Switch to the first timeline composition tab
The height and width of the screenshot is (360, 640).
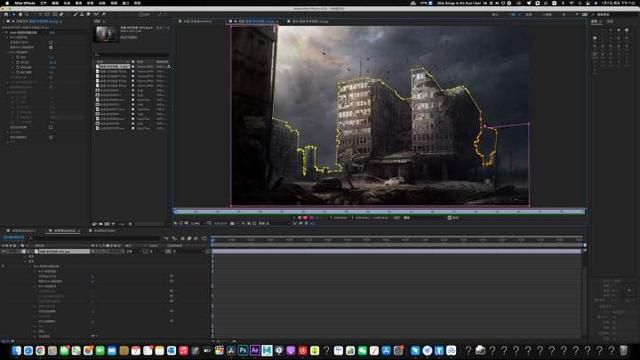click(20, 231)
